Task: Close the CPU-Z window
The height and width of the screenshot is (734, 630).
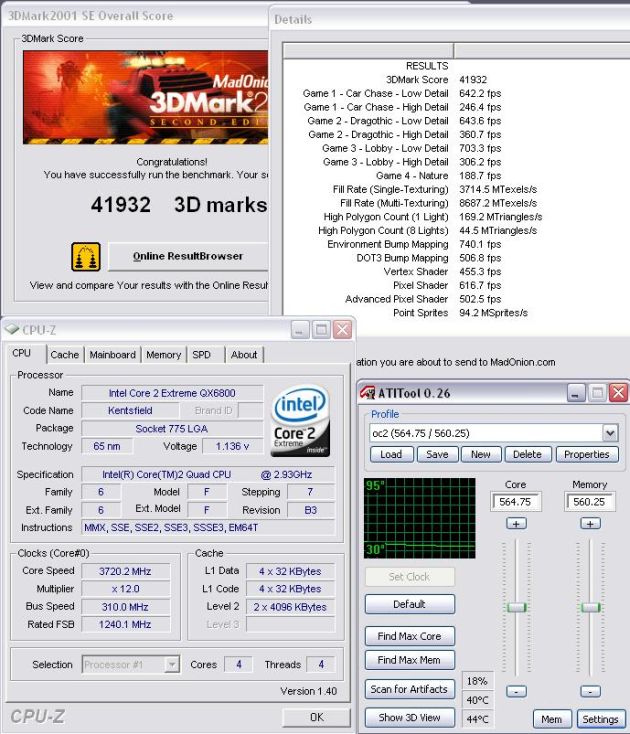Action: 343,330
